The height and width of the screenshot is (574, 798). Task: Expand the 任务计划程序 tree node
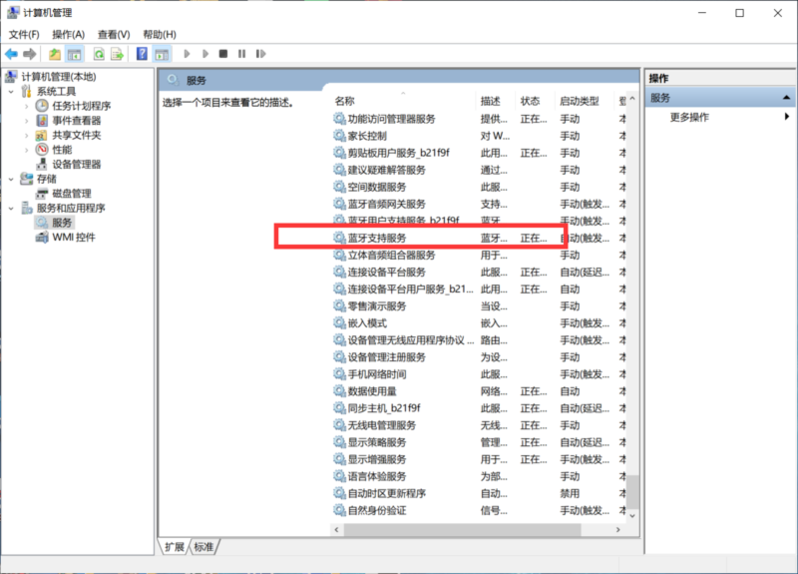[26, 106]
